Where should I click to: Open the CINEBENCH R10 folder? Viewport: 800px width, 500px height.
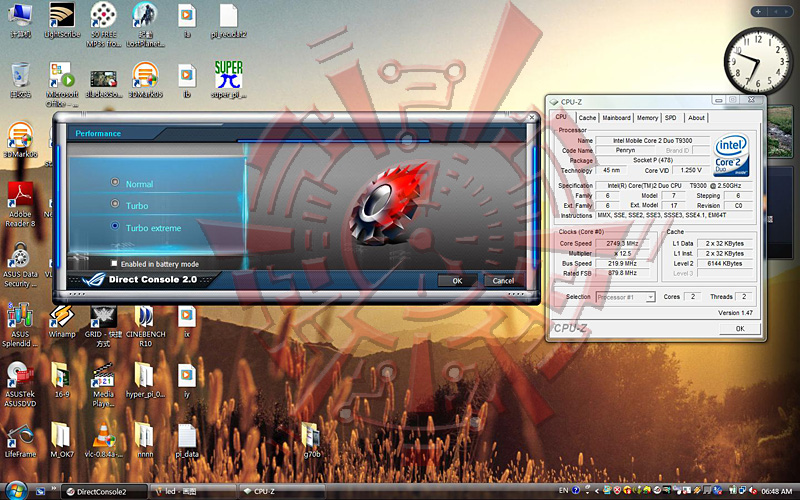click(145, 326)
